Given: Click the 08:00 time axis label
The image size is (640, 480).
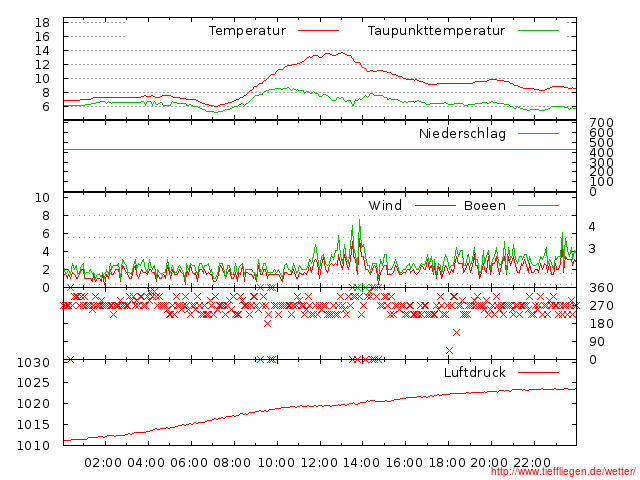Looking at the screenshot, I should (x=232, y=463).
